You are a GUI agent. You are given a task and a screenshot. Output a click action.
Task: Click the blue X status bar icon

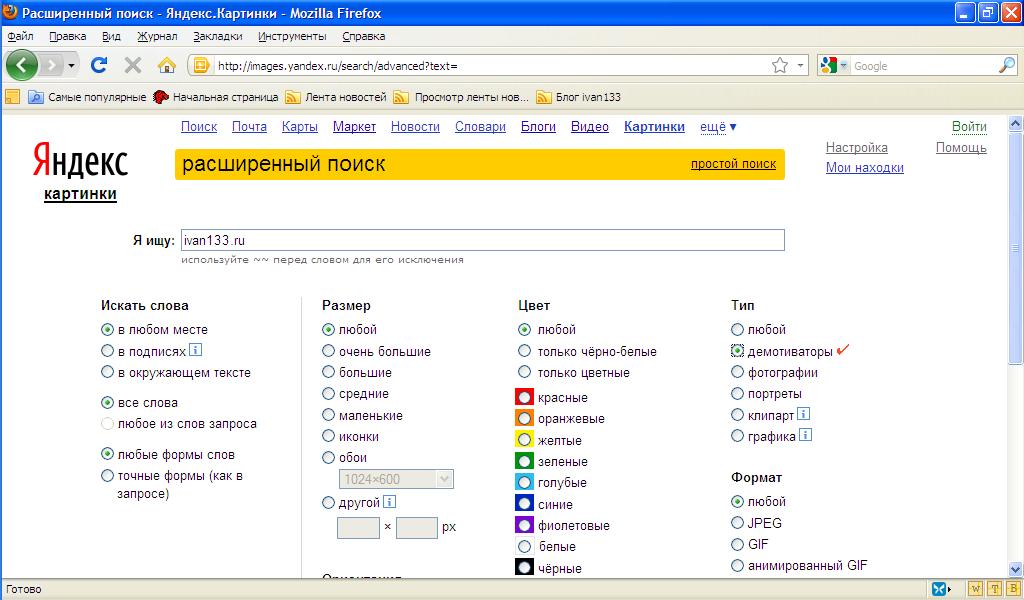938,589
